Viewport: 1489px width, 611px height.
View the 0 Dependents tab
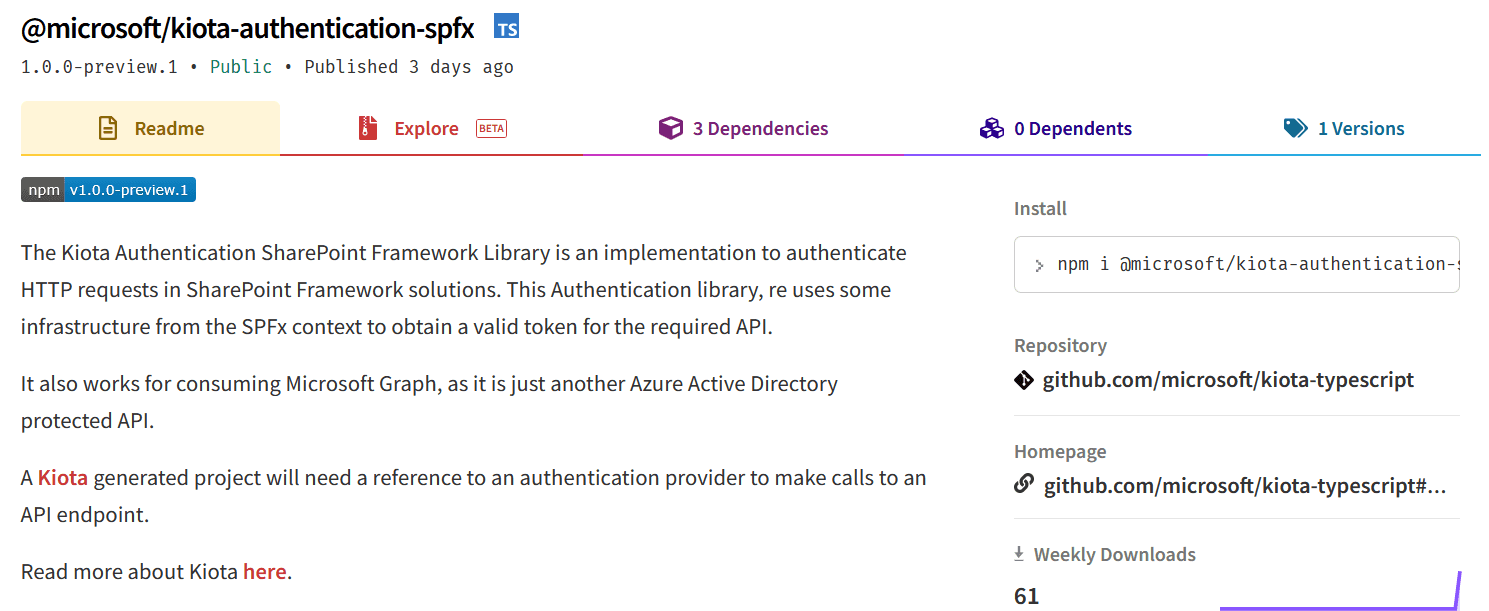click(1056, 128)
